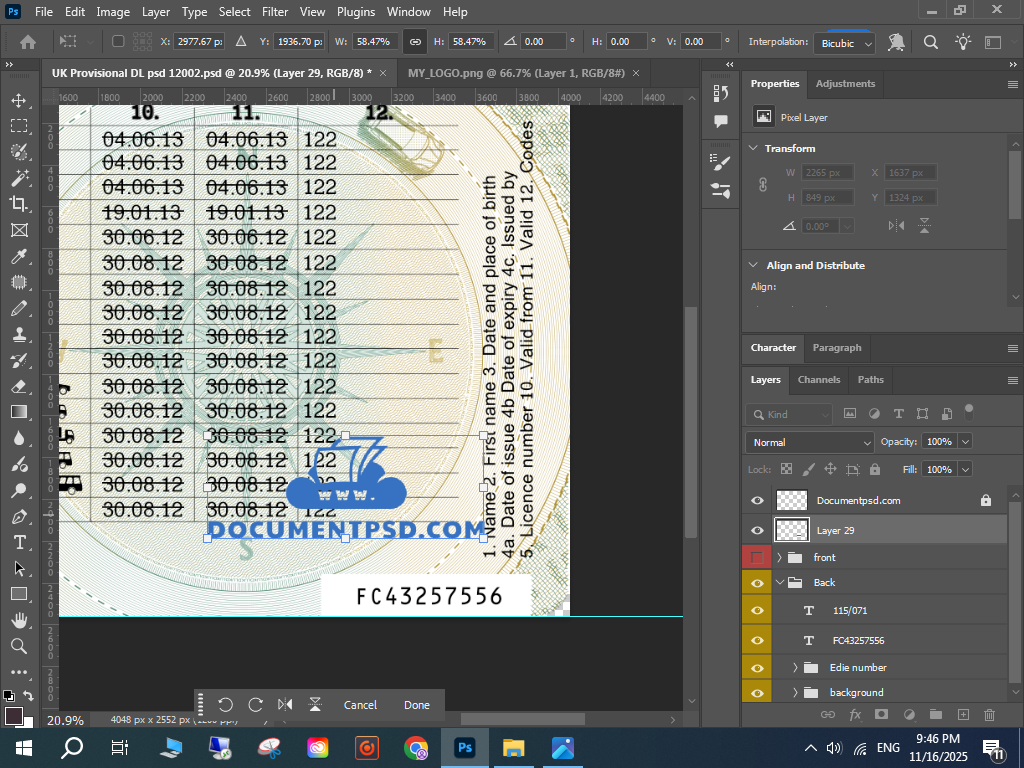Switch to the Channels tab
This screenshot has width=1024, height=768.
(x=818, y=380)
